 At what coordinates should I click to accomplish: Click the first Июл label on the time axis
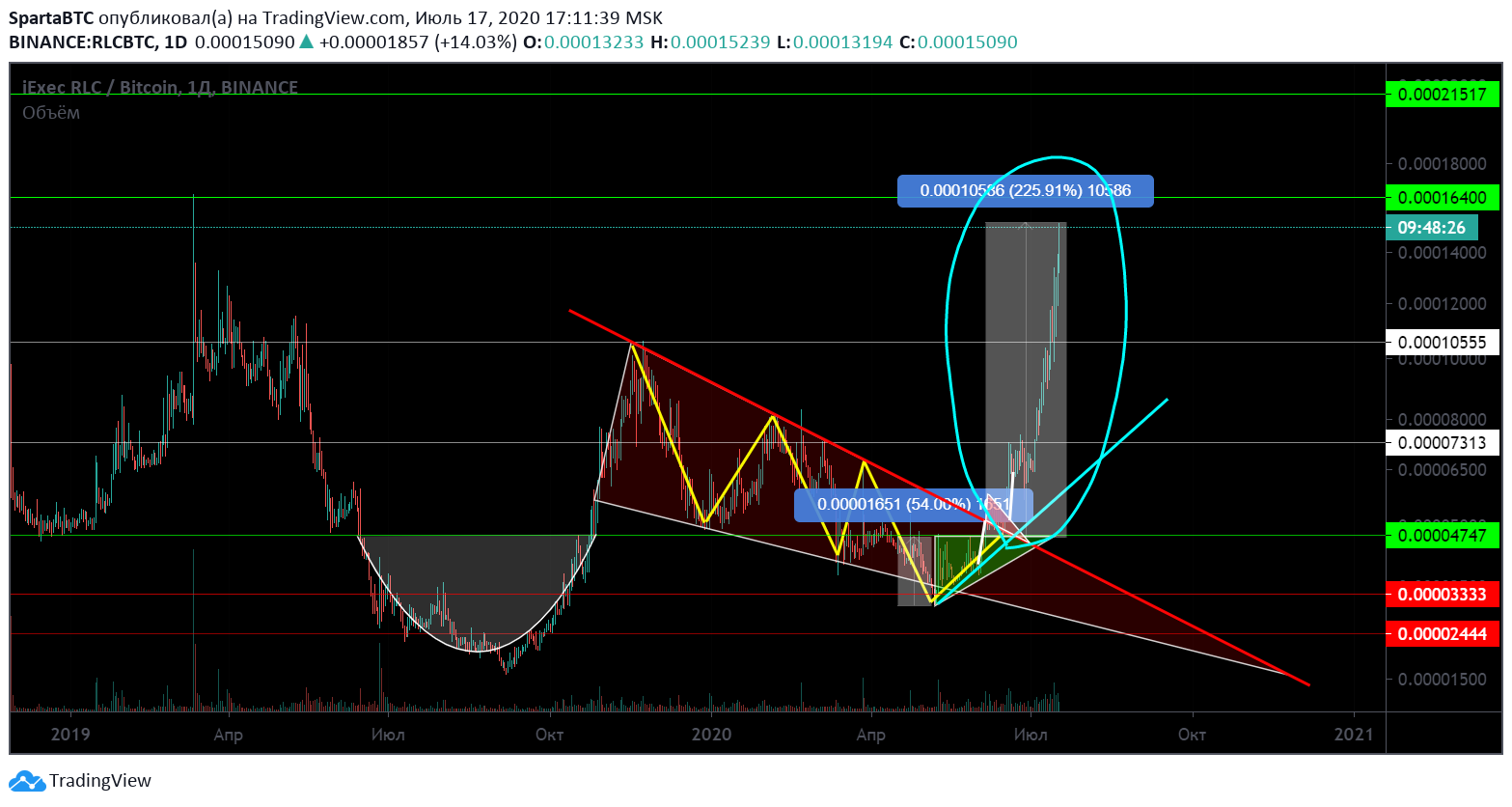[388, 735]
